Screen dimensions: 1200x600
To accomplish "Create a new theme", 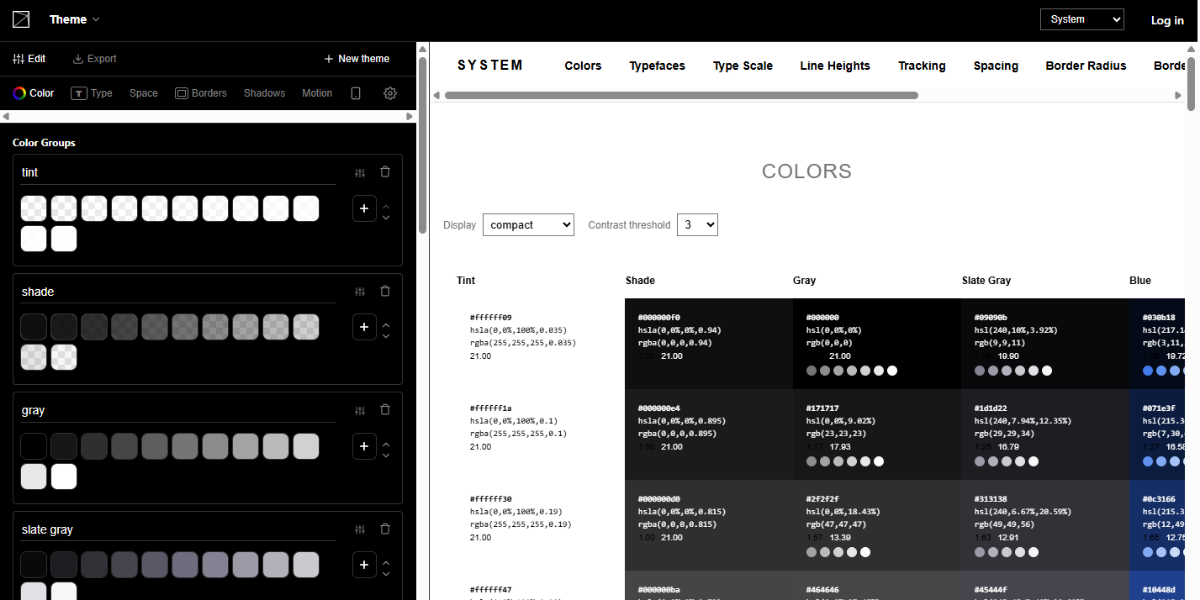I will pyautogui.click(x=356, y=58).
